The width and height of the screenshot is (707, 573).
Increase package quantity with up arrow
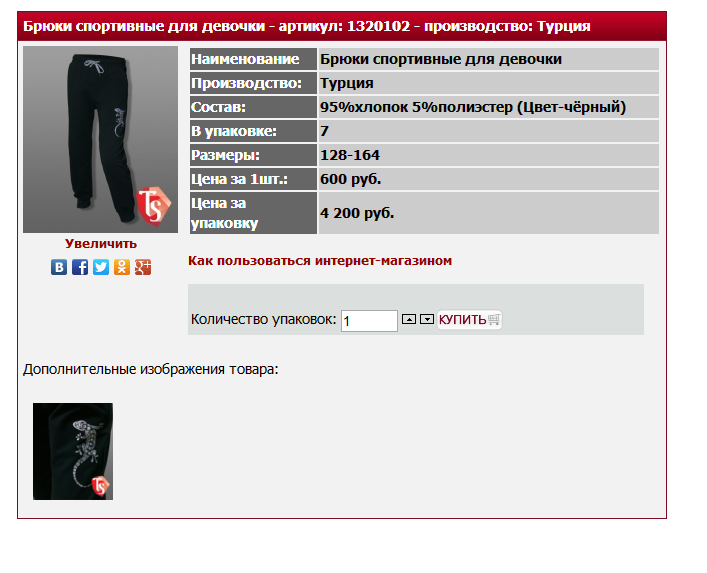409,319
